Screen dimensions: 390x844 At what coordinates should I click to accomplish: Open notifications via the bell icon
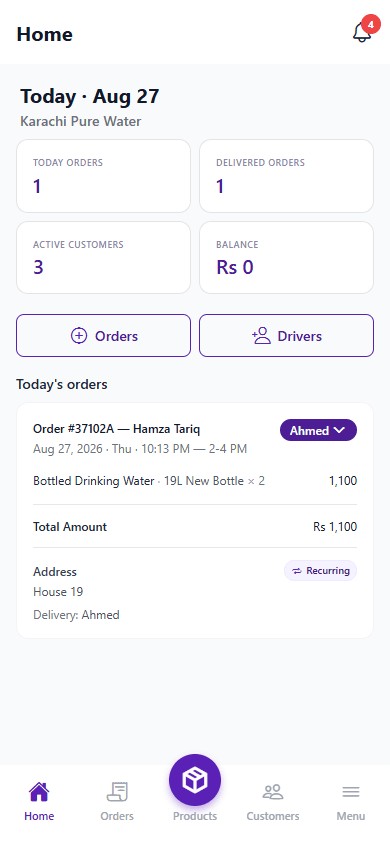click(362, 32)
